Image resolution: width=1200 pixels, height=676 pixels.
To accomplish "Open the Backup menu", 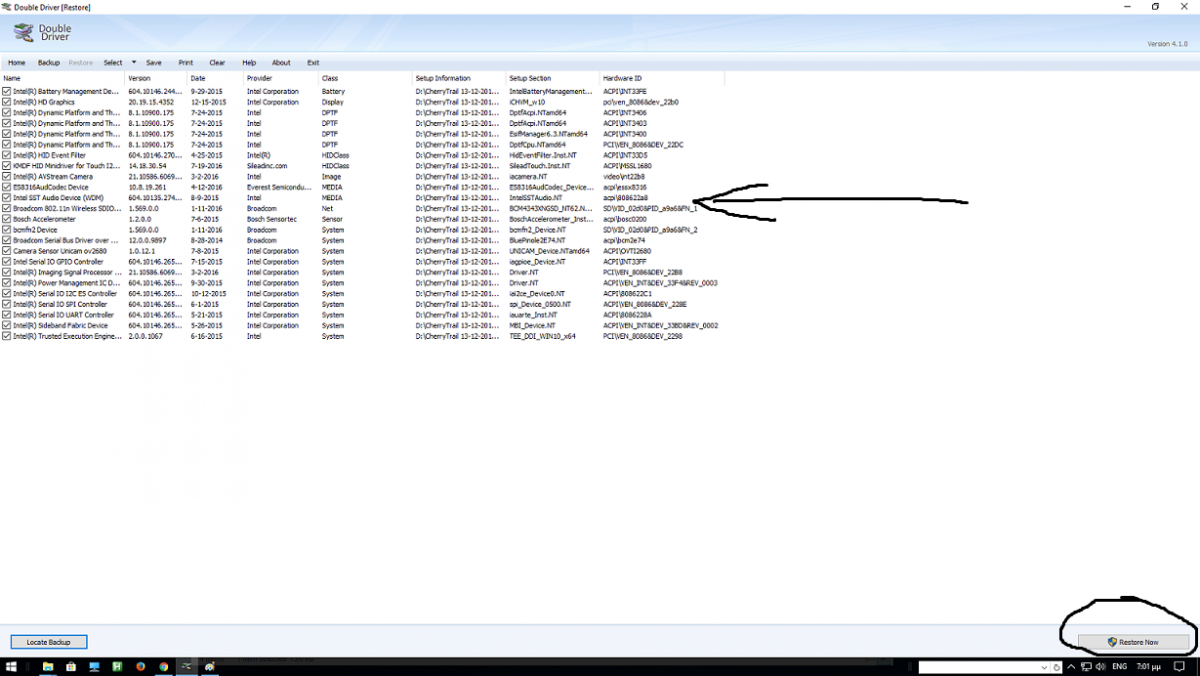I will pyautogui.click(x=49, y=62).
